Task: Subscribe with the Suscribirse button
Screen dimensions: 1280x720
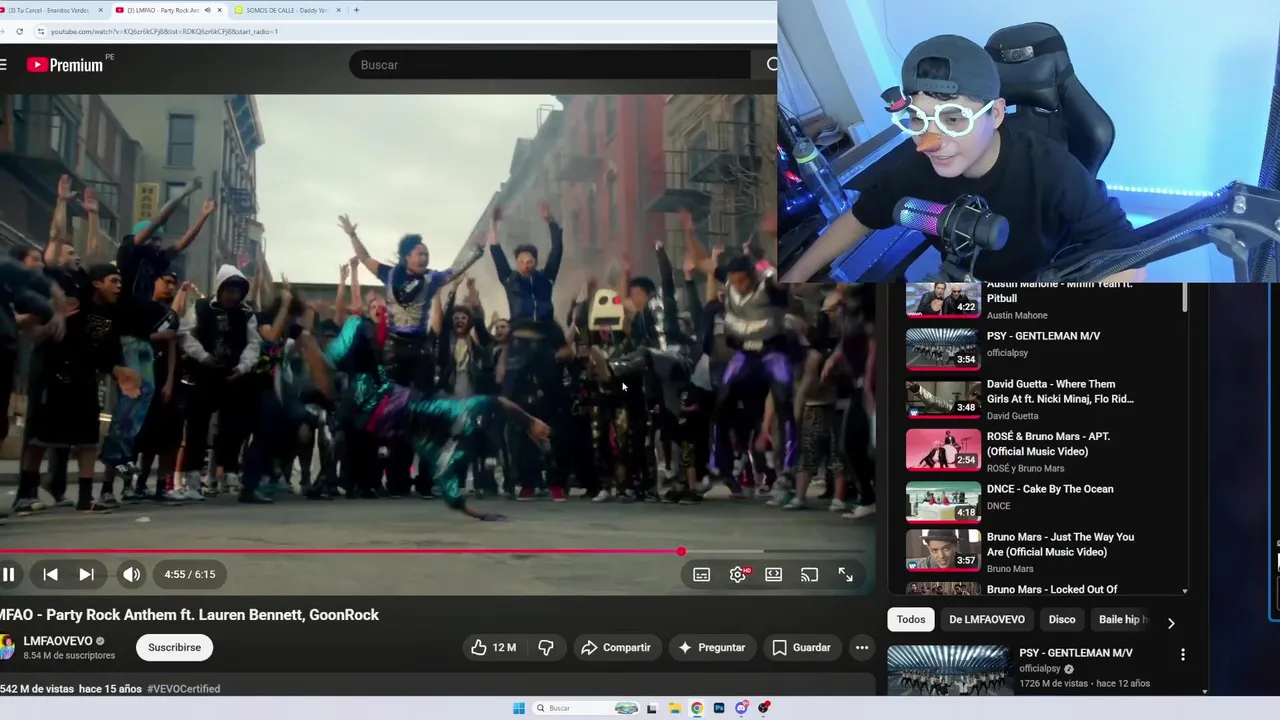Action: (174, 648)
